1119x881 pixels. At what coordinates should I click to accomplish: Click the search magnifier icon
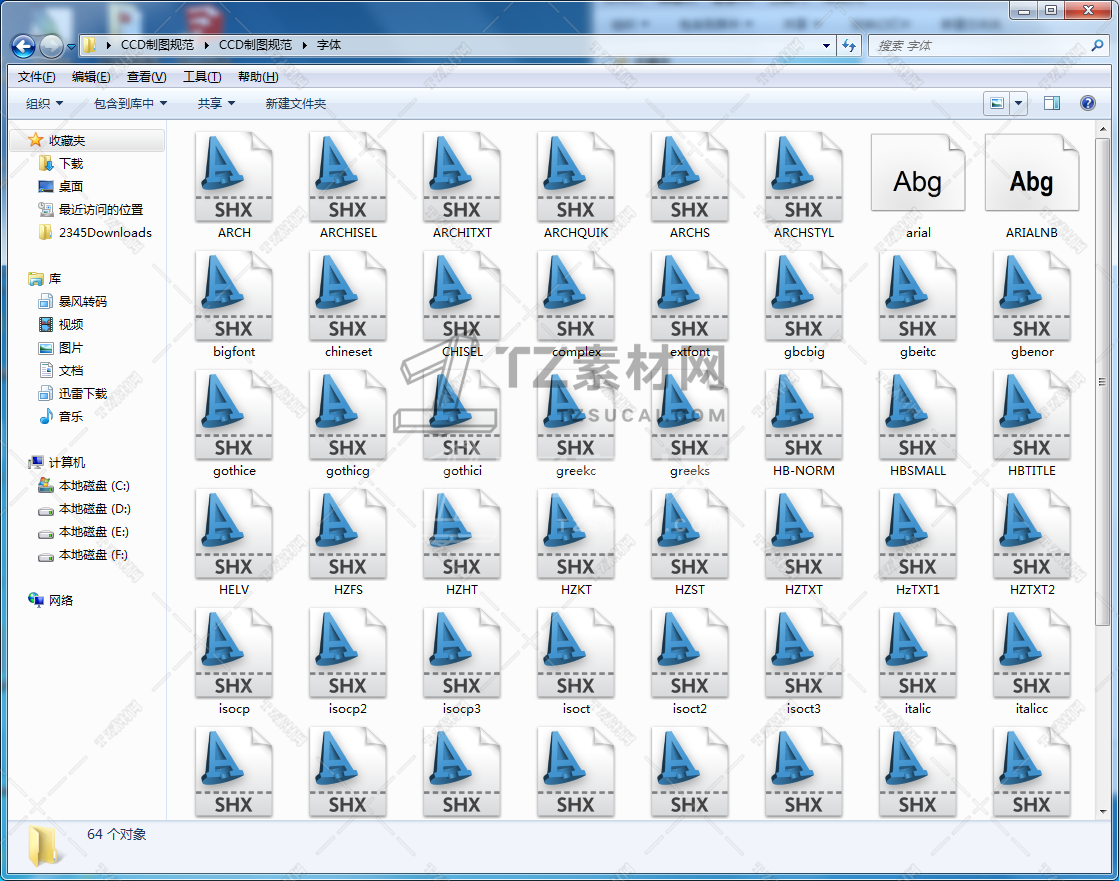[1098, 46]
